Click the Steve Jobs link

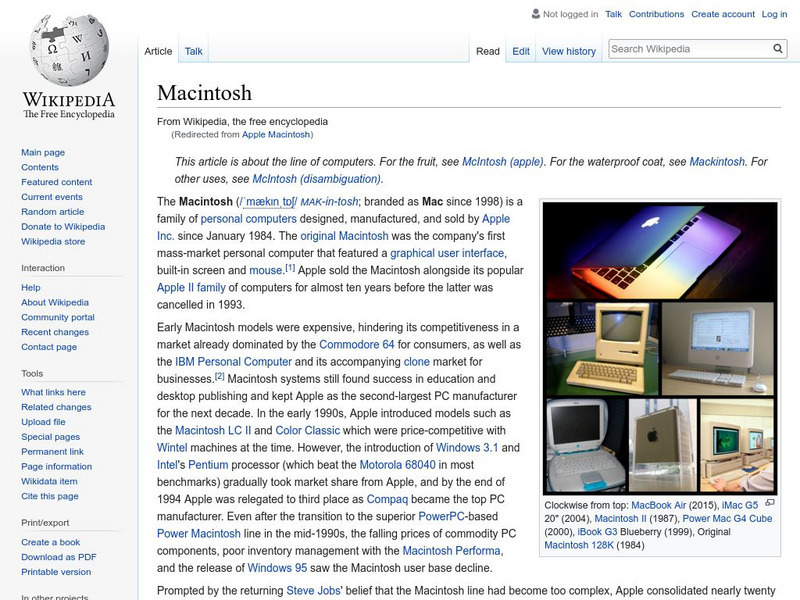[313, 590]
